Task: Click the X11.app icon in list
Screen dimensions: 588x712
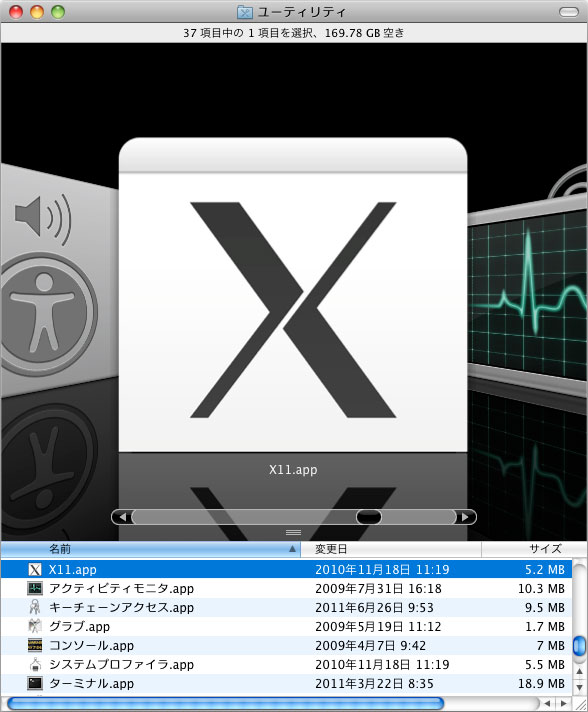Action: 35,569
